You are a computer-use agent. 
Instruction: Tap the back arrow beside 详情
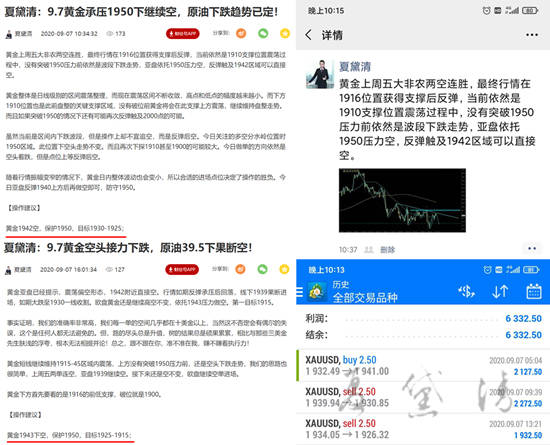[x=308, y=35]
